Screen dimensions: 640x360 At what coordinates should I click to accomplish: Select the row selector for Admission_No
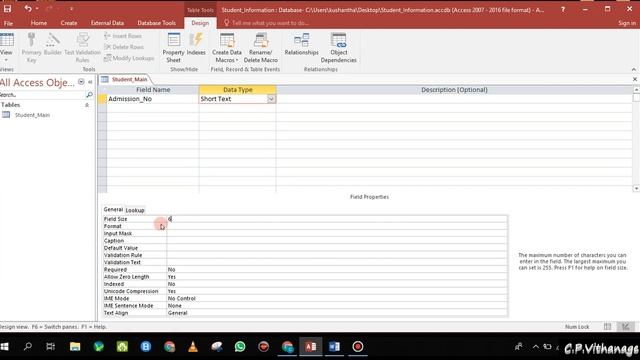102,99
